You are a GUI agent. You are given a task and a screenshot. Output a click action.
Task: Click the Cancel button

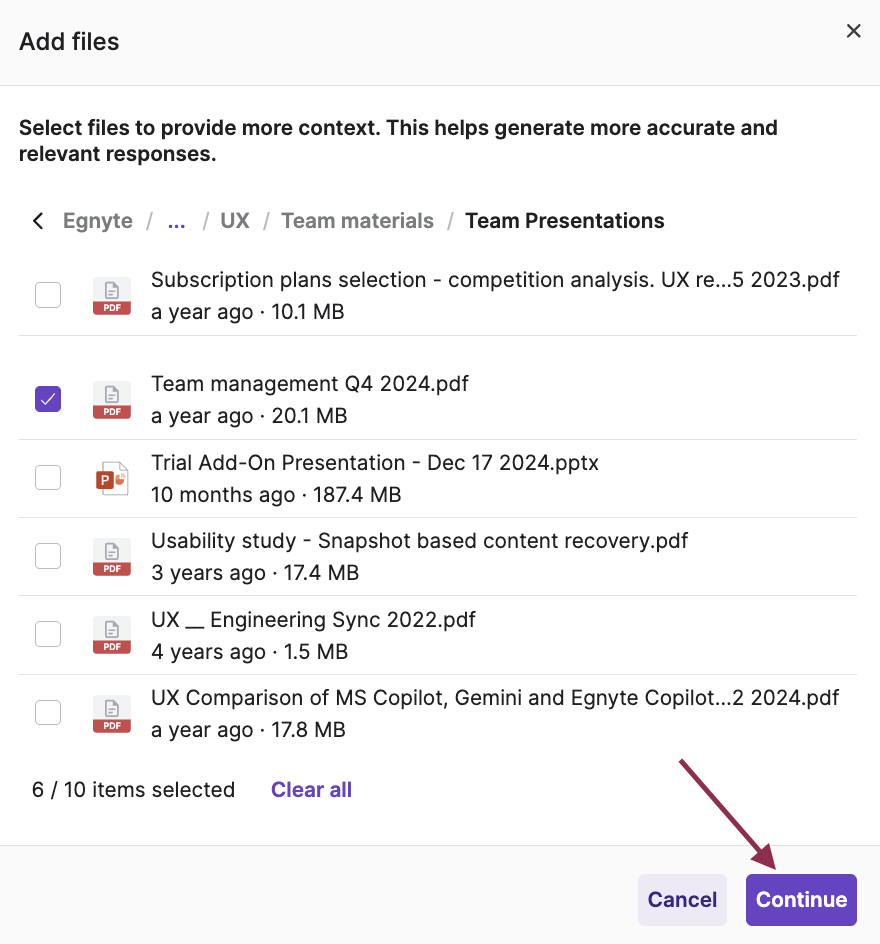(682, 899)
